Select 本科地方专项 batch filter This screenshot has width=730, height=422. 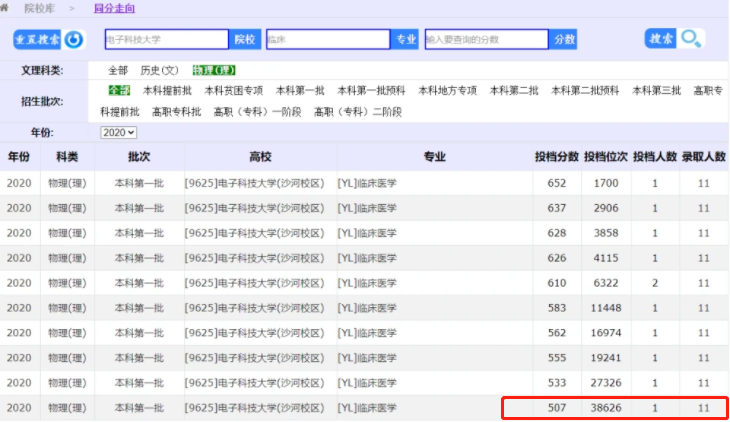447,90
